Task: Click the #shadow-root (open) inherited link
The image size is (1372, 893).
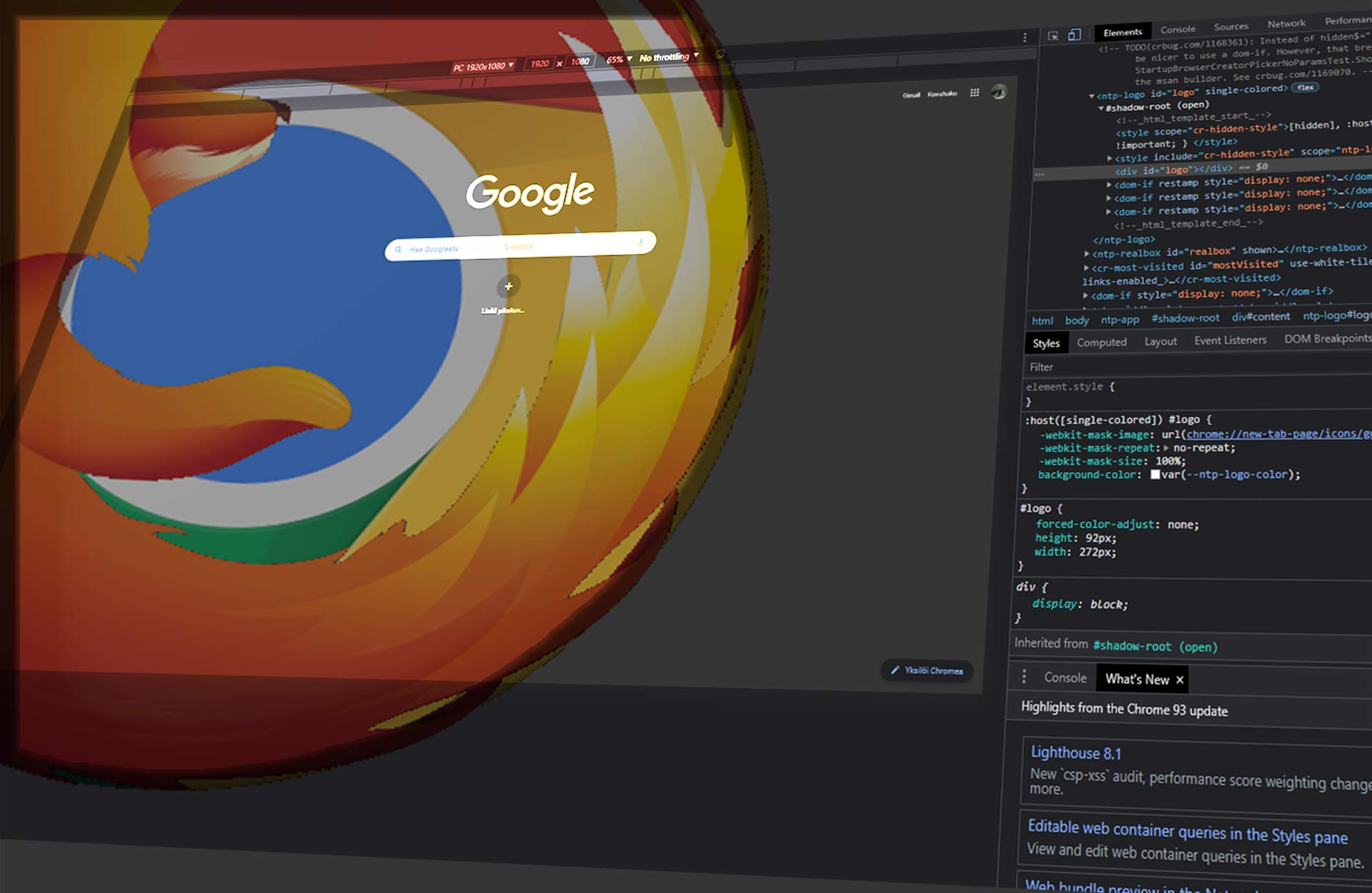Action: point(1155,646)
